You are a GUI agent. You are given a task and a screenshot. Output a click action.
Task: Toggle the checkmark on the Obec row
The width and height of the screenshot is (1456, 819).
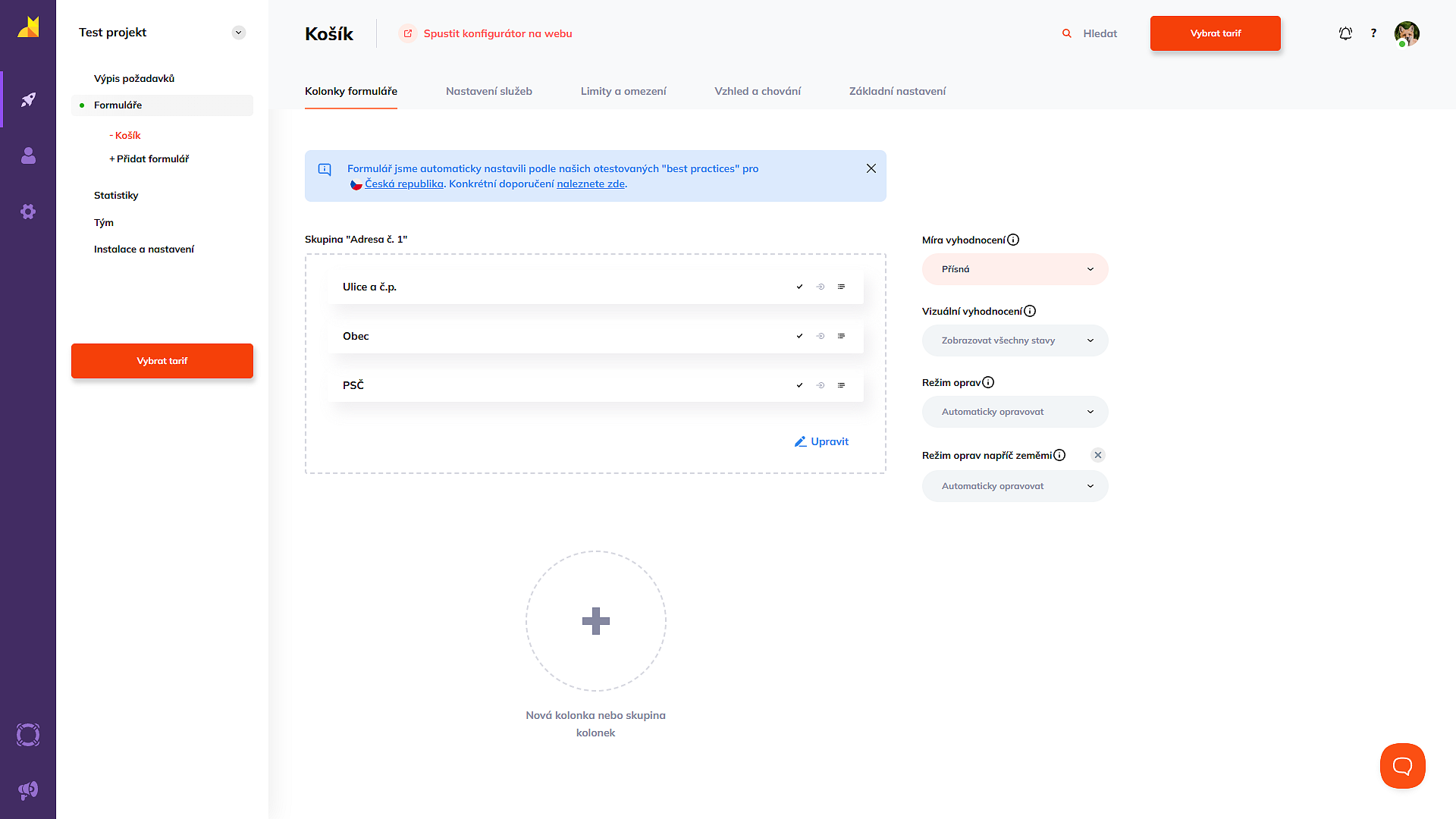(x=799, y=336)
